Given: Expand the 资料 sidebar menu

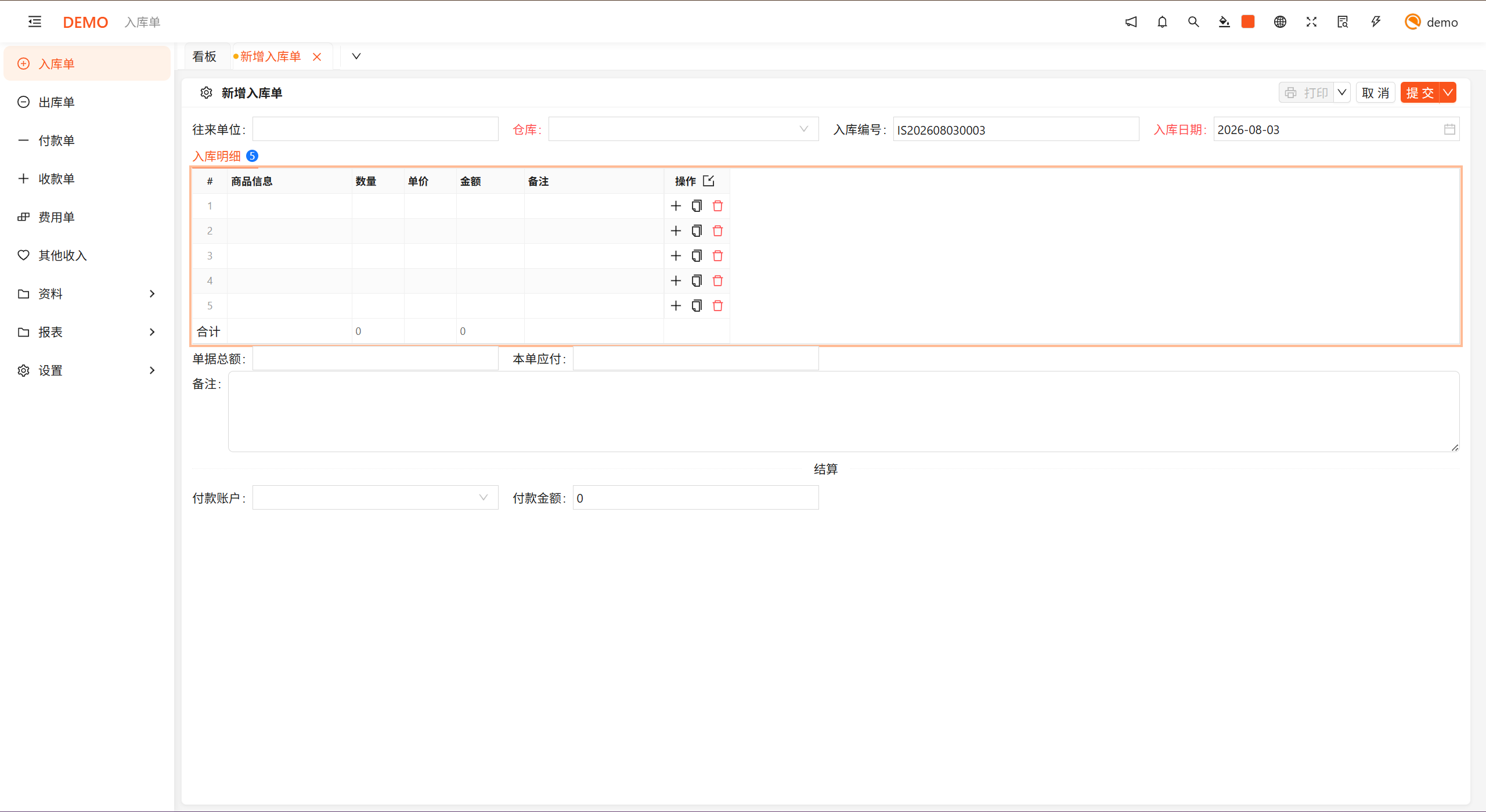Looking at the screenshot, I should tap(87, 294).
